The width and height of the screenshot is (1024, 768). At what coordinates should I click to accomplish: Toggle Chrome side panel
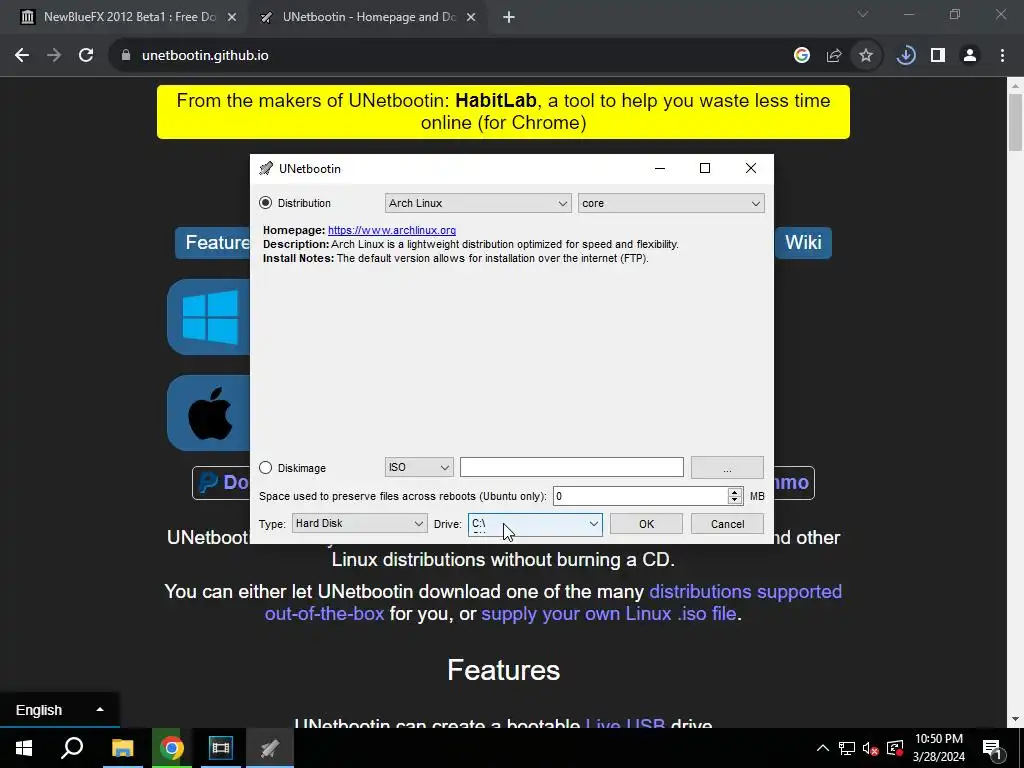[938, 56]
